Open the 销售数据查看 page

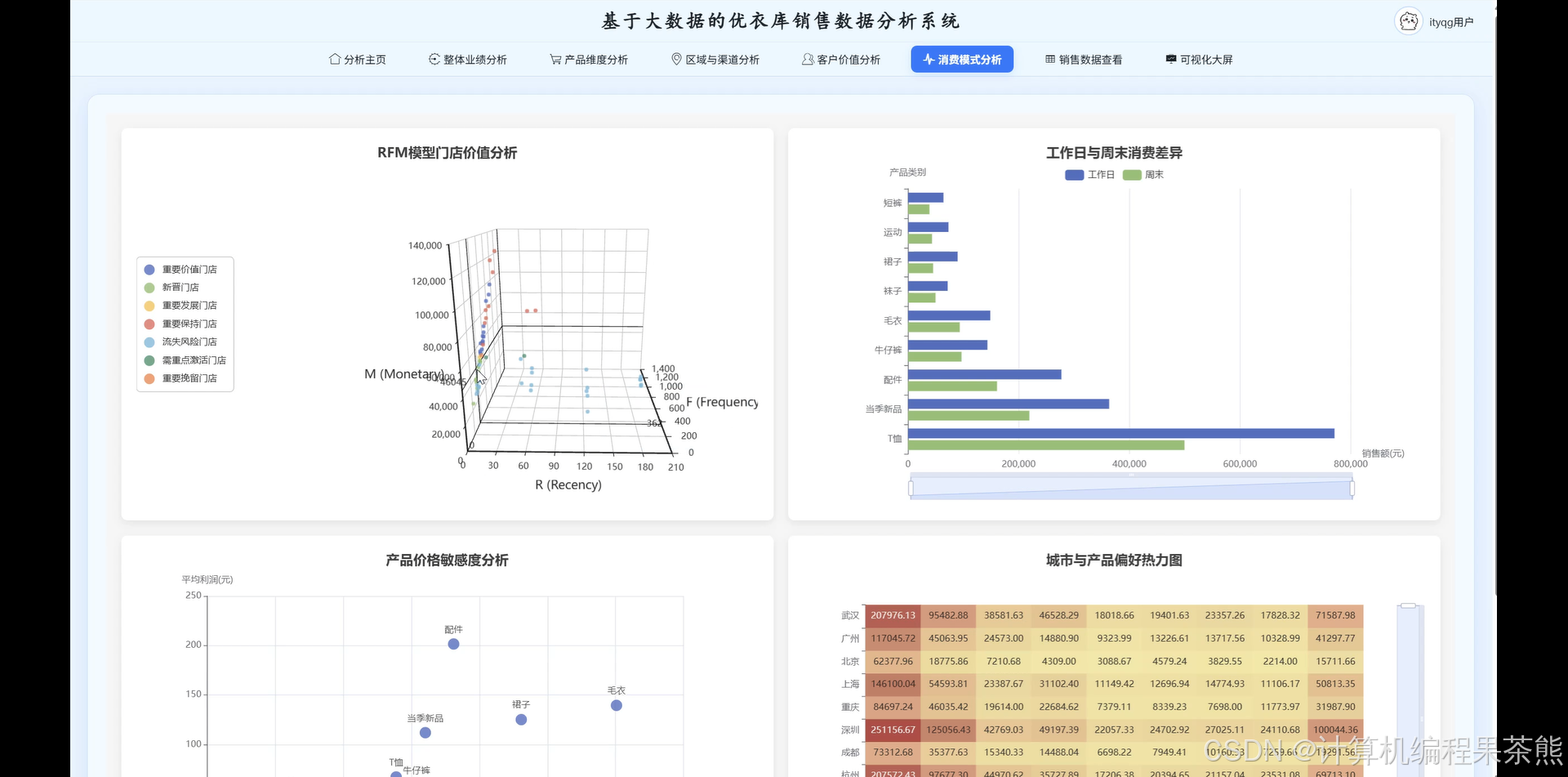click(1084, 59)
